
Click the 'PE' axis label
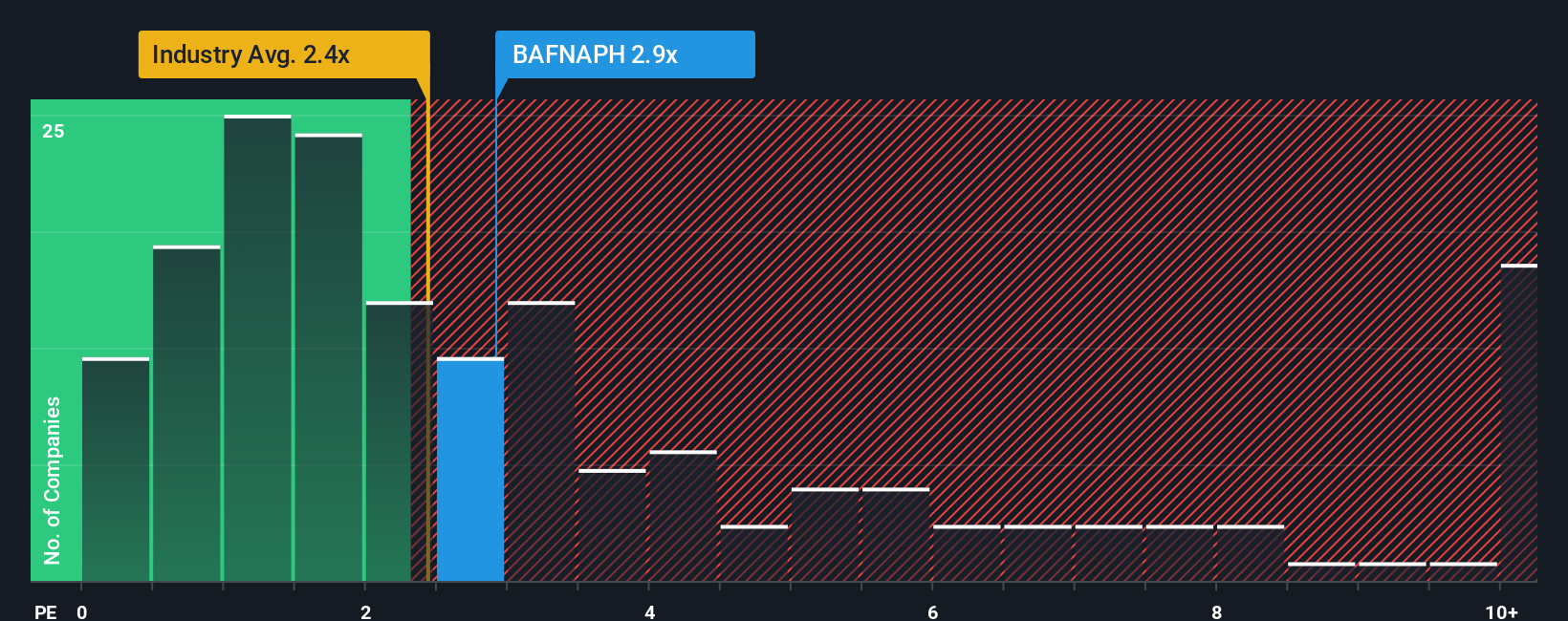coord(45,611)
